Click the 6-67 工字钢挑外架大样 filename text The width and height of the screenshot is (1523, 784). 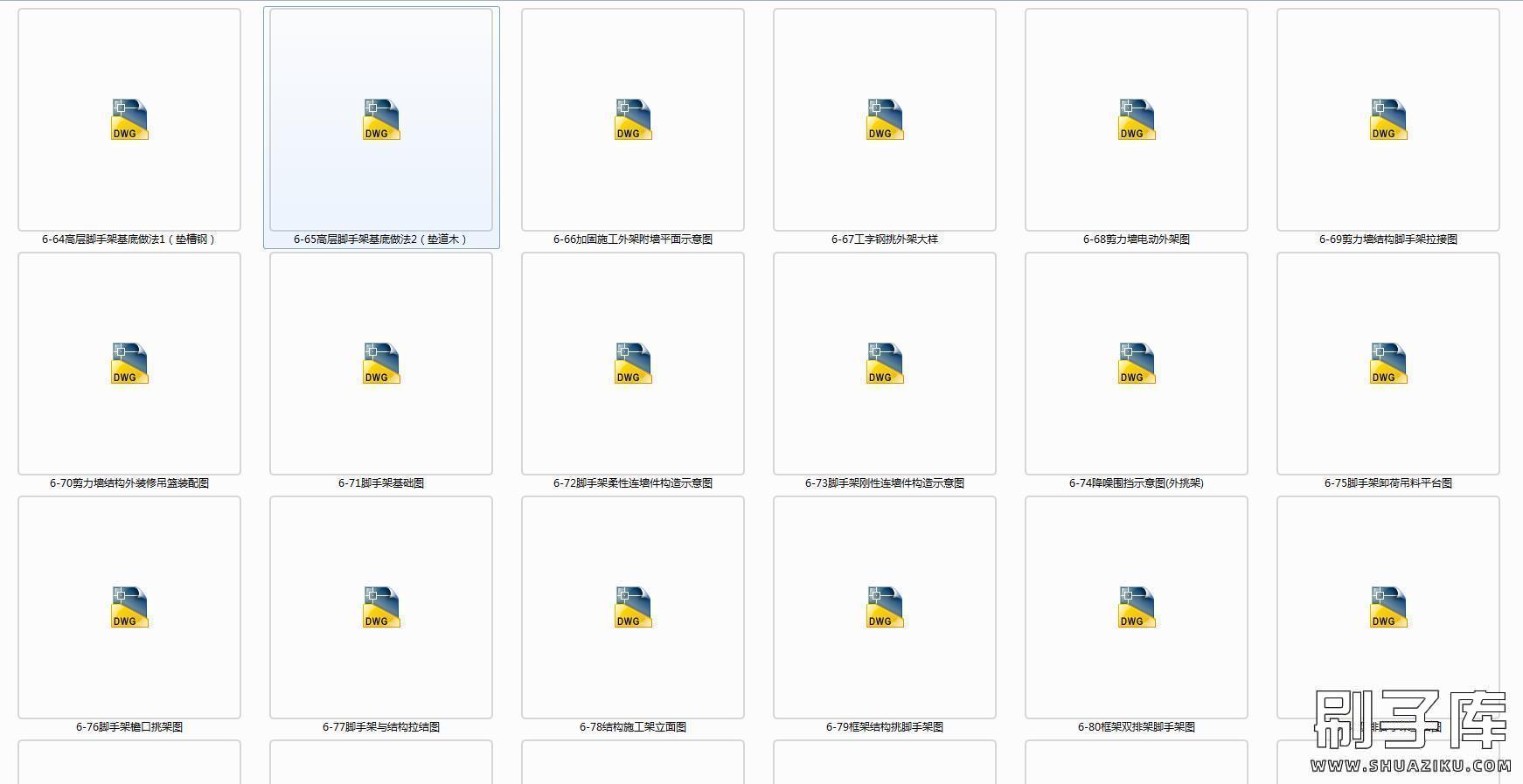pyautogui.click(x=885, y=239)
